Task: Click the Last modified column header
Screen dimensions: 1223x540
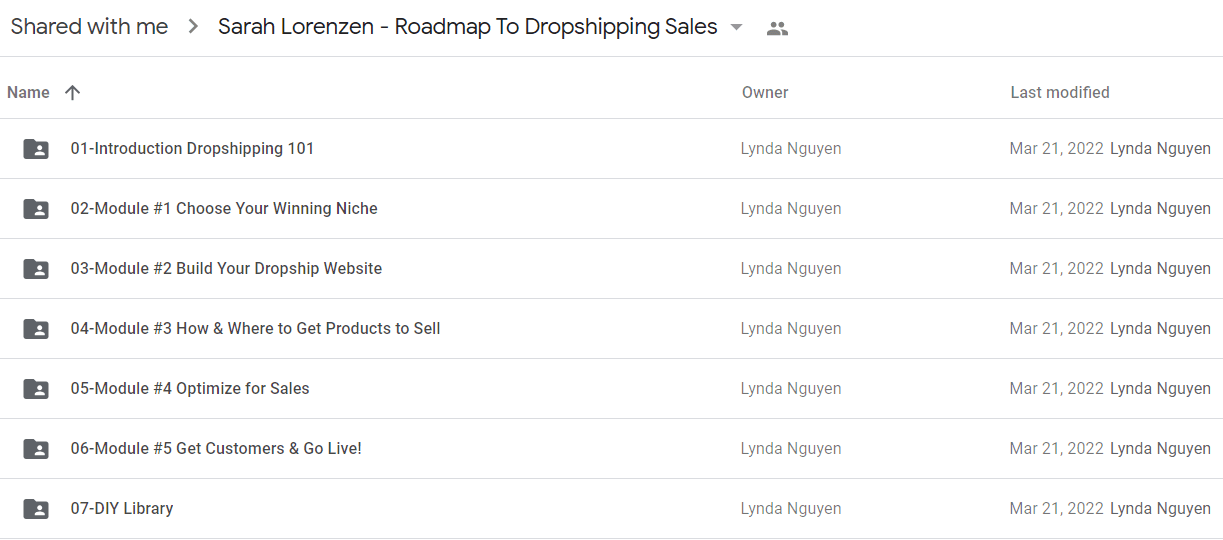Action: (x=1060, y=92)
